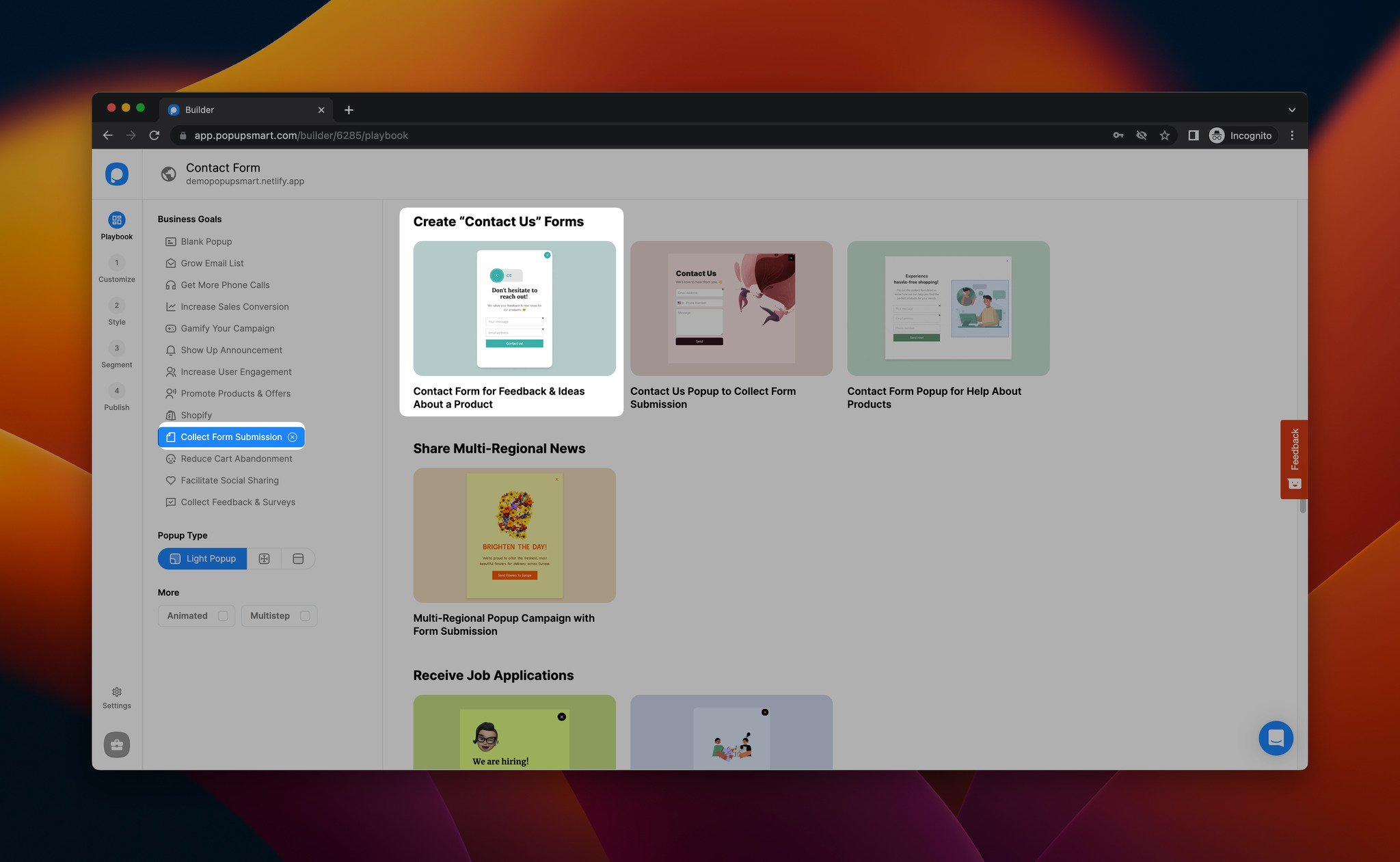Select the calendar popup type icon
1400x862 pixels.
tap(298, 558)
